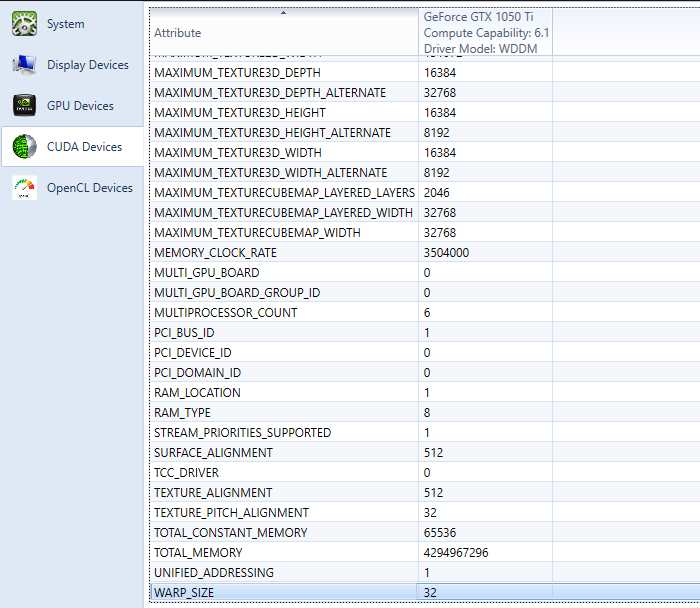Click the value 65536
The width and height of the screenshot is (700, 608).
click(440, 533)
